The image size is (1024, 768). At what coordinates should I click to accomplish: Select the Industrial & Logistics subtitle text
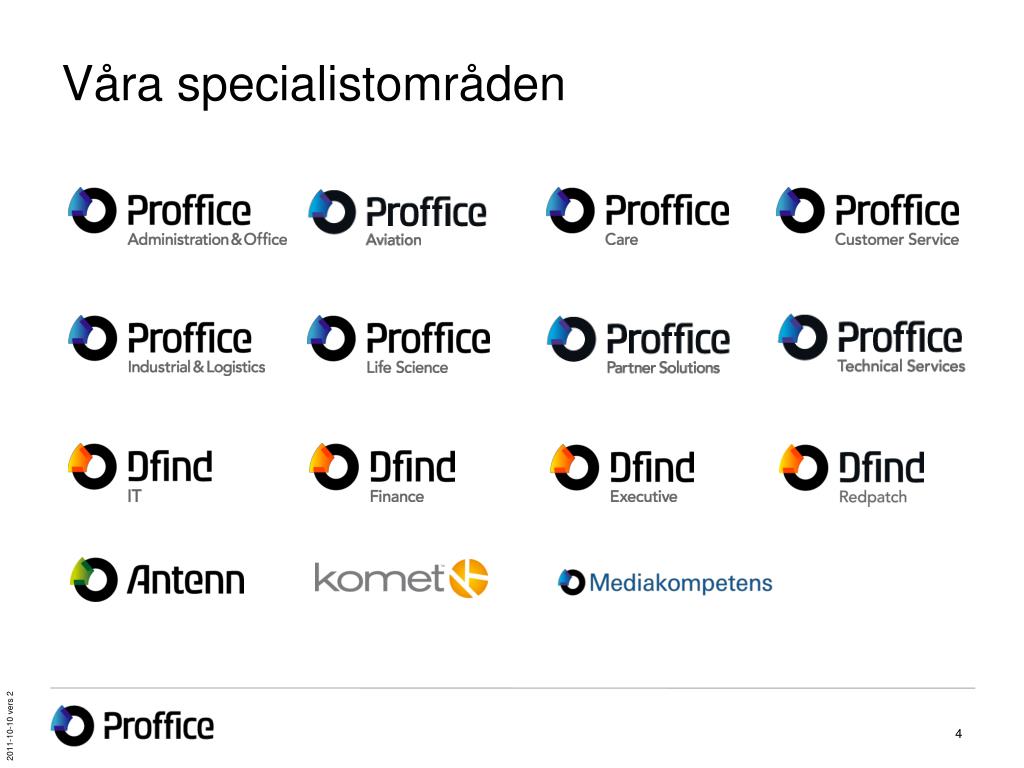(x=197, y=368)
